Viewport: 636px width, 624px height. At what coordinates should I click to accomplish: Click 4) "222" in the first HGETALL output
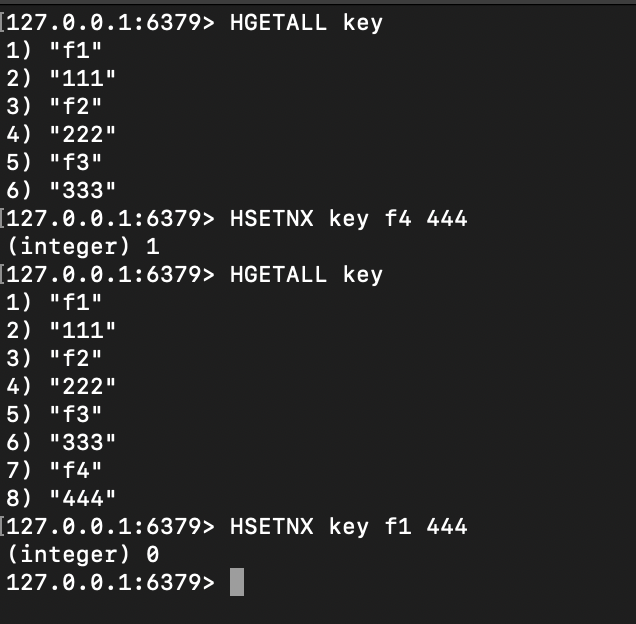(x=61, y=134)
